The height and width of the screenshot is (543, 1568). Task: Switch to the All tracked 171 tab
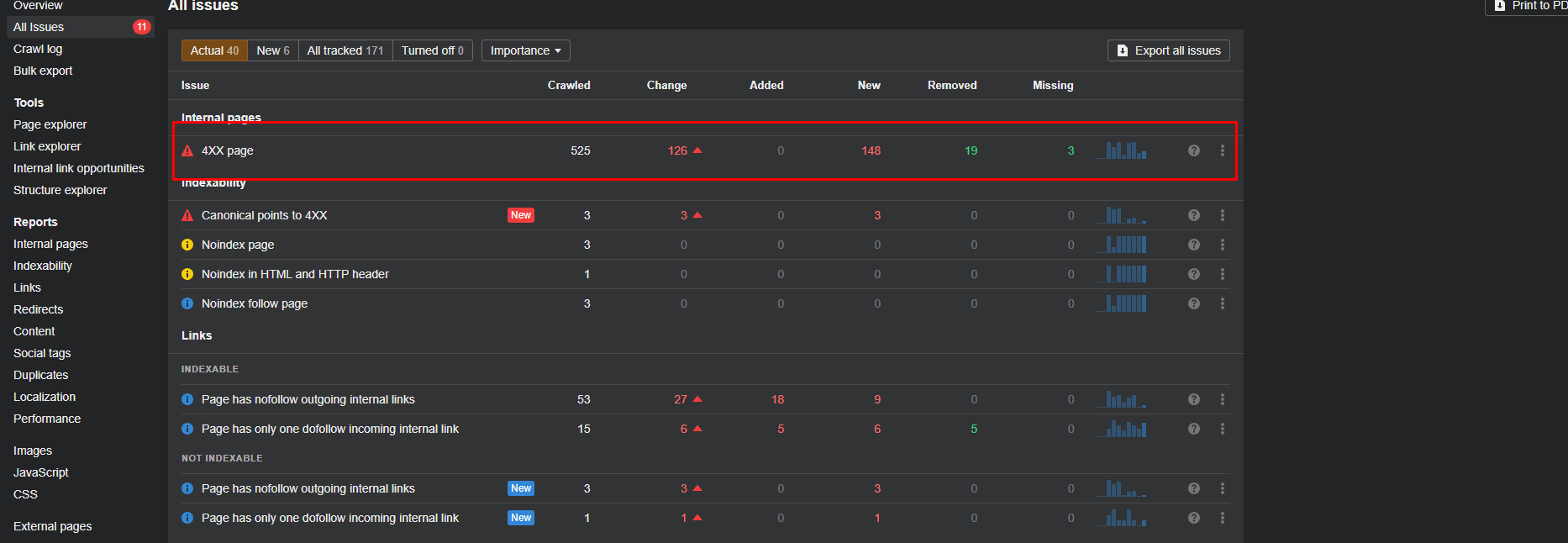(x=345, y=50)
